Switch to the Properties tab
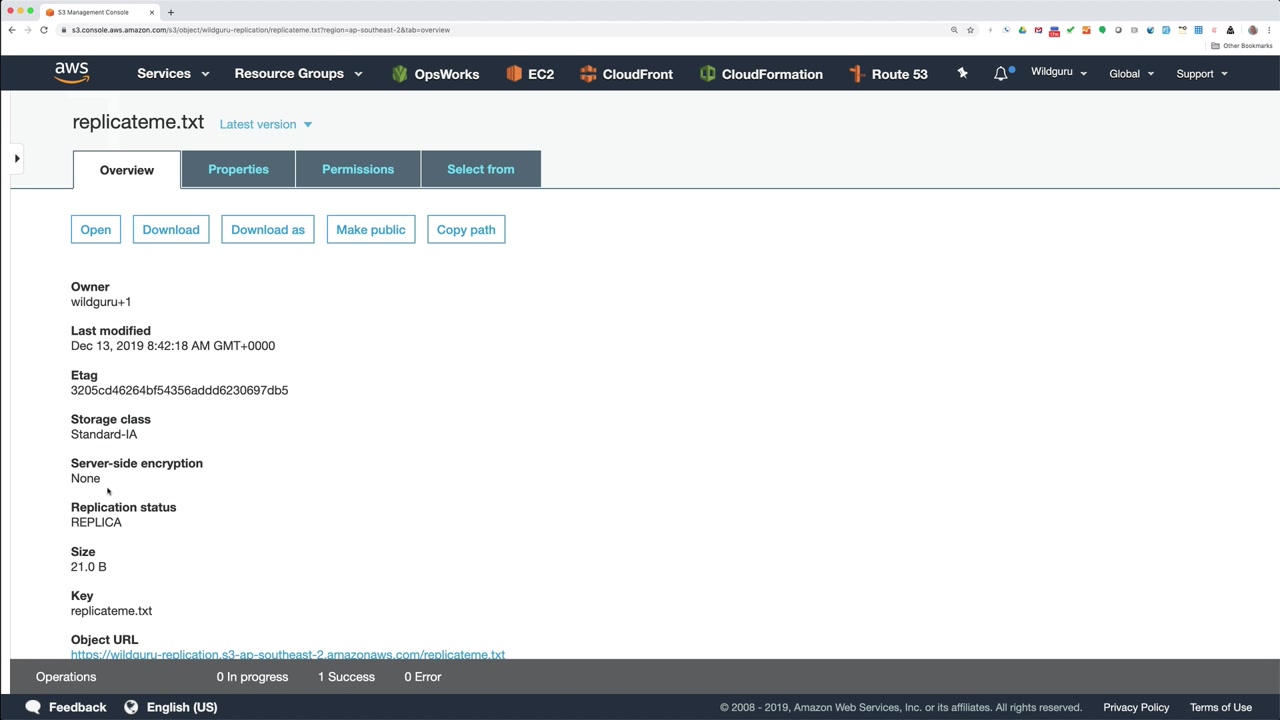This screenshot has width=1280, height=720. click(238, 169)
